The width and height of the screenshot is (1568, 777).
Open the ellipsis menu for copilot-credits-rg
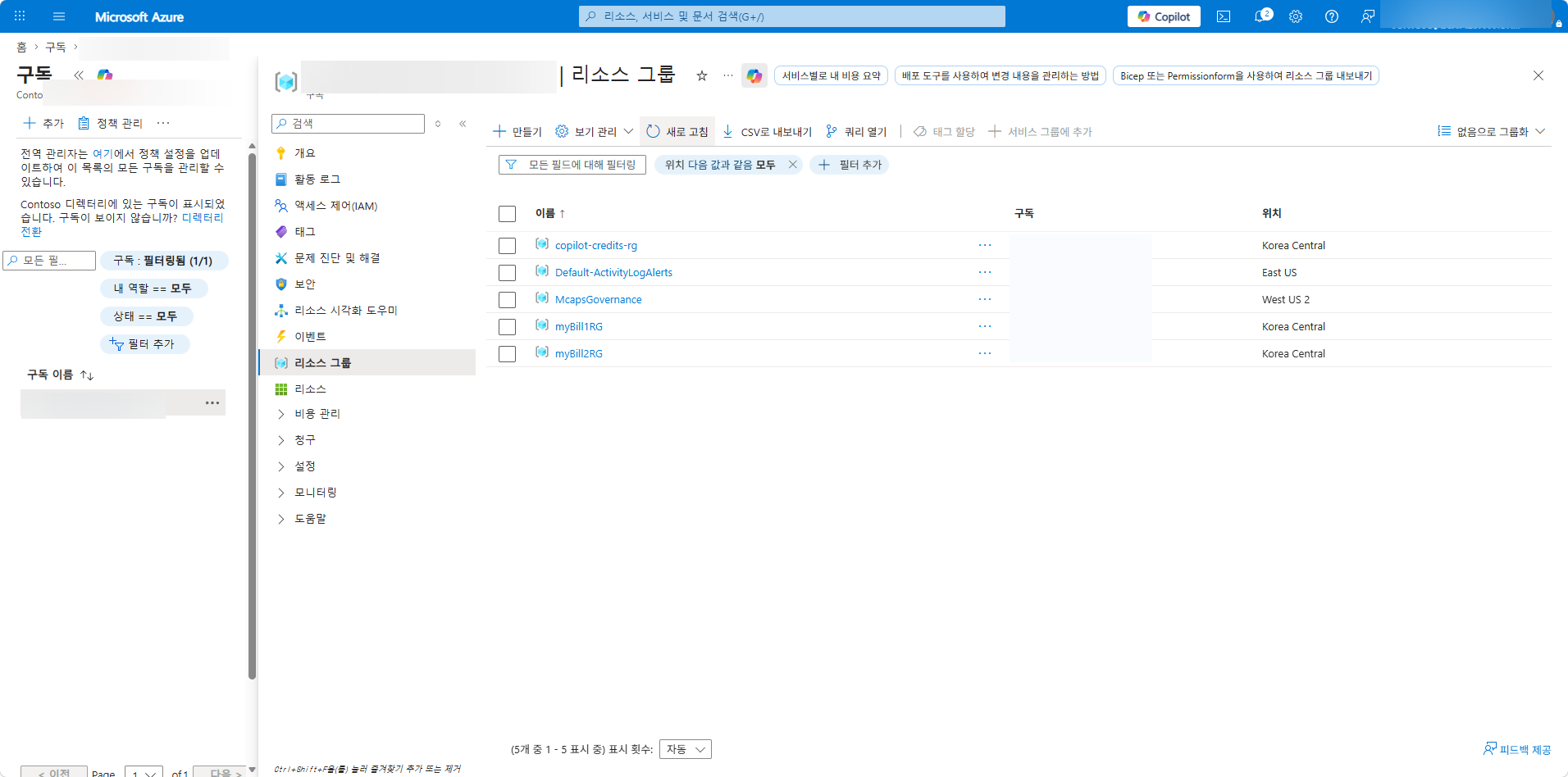(x=985, y=245)
